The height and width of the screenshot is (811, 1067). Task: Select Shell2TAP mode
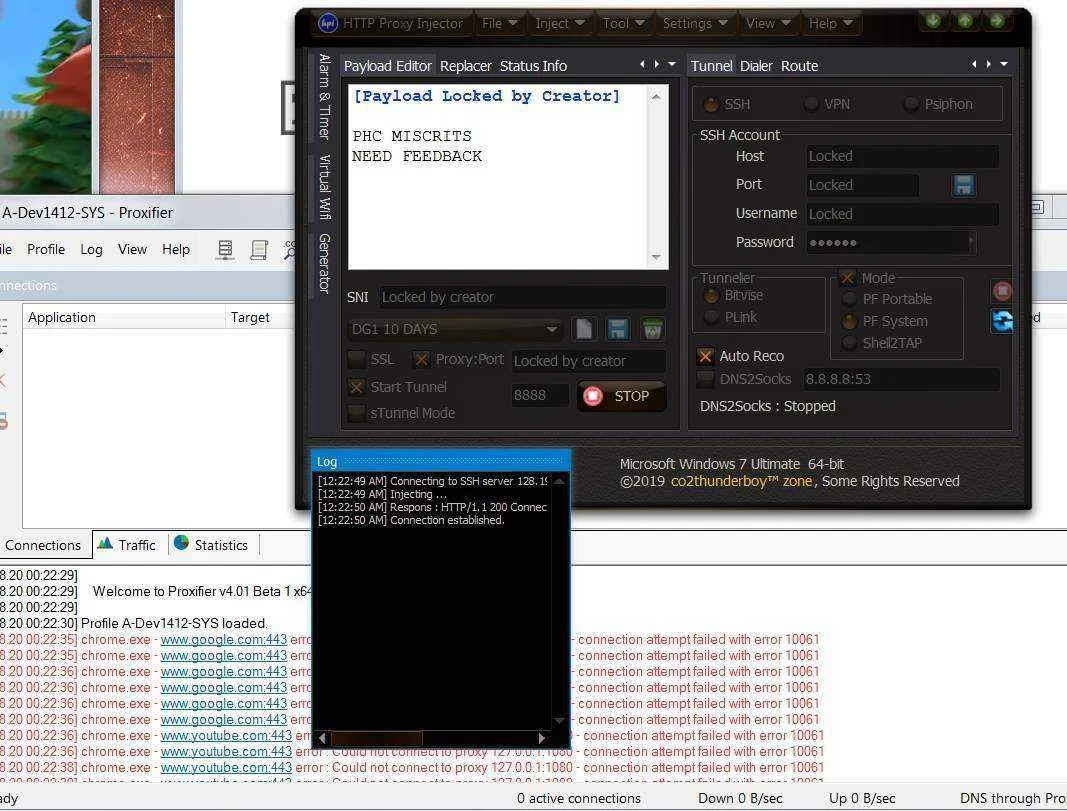click(849, 343)
